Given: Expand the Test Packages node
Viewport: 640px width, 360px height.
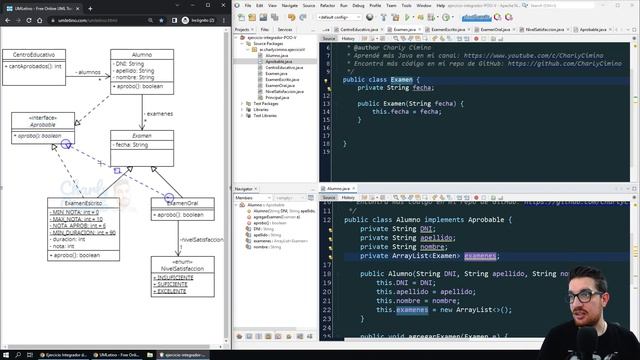Looking at the screenshot, I should tap(242, 104).
